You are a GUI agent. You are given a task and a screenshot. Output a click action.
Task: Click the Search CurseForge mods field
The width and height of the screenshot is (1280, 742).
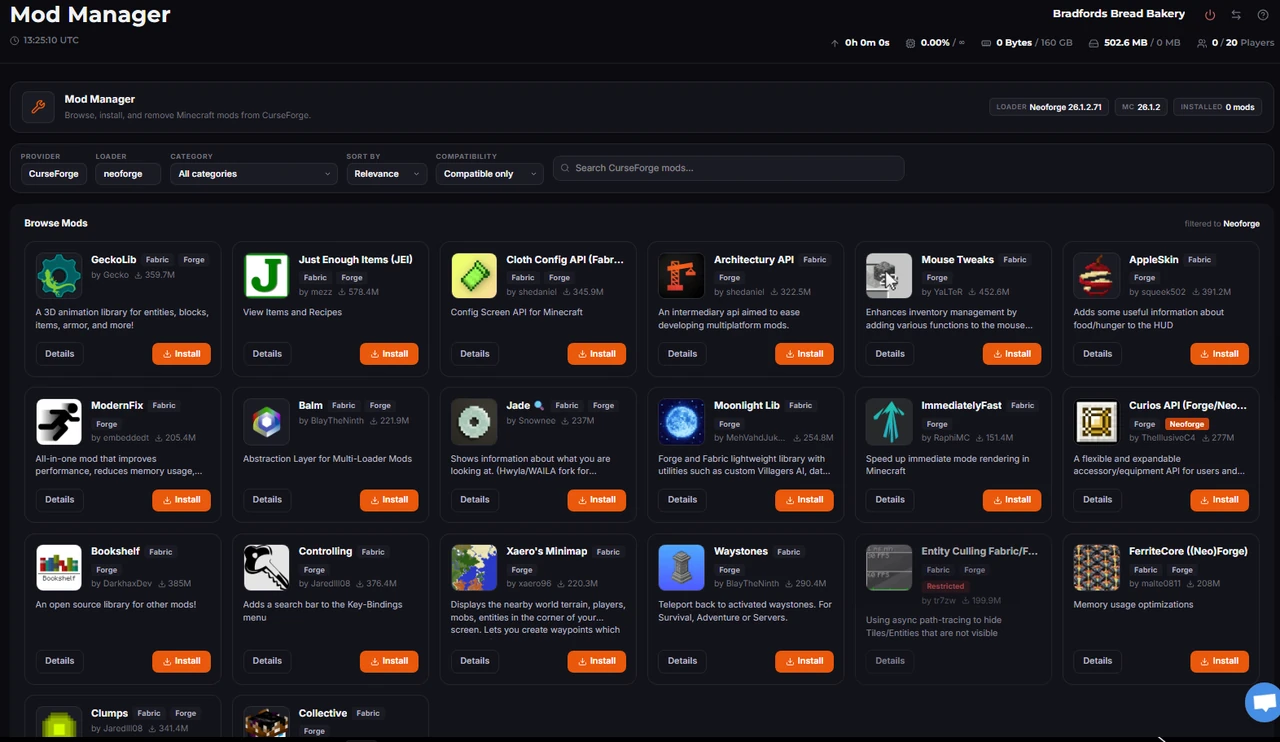coord(728,168)
